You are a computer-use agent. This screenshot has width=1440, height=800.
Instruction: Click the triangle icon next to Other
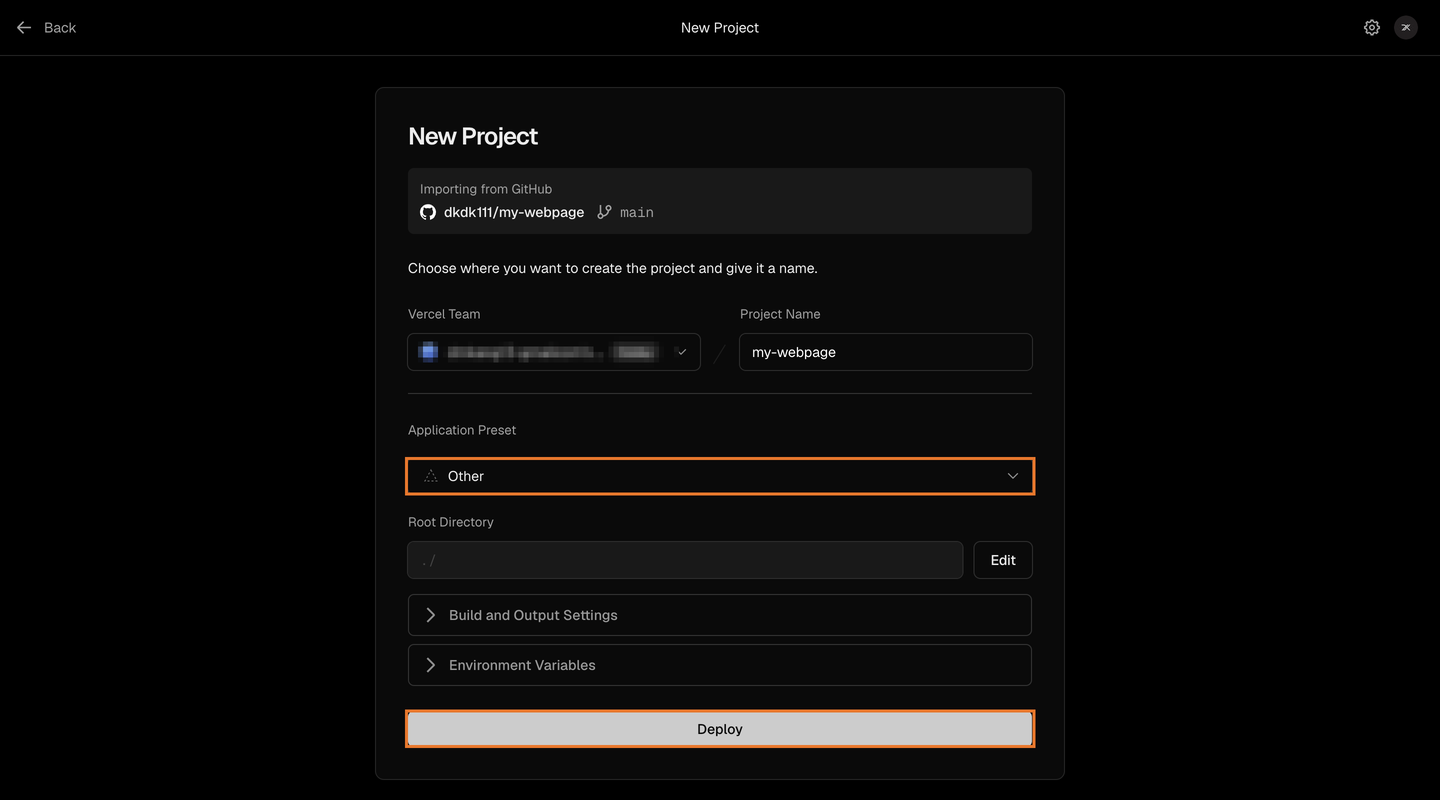[431, 476]
